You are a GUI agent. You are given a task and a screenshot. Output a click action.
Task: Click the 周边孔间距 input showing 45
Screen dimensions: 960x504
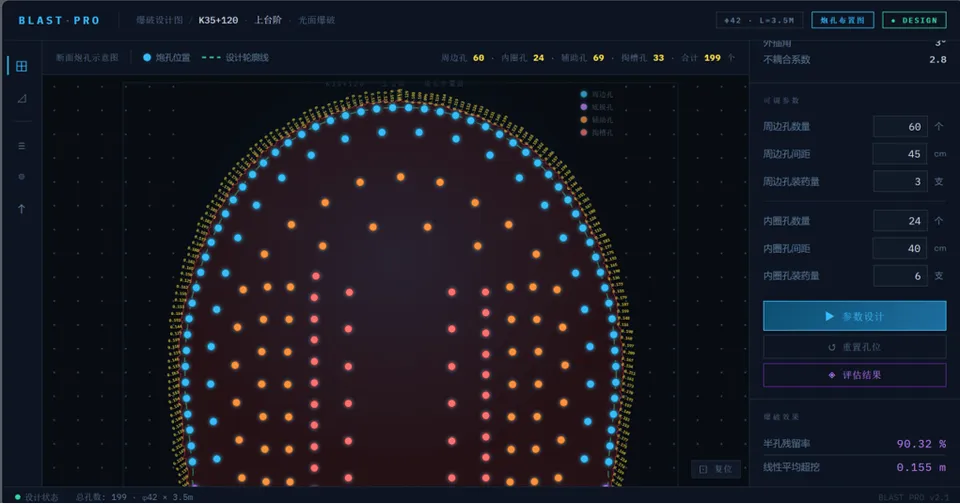[x=899, y=154]
